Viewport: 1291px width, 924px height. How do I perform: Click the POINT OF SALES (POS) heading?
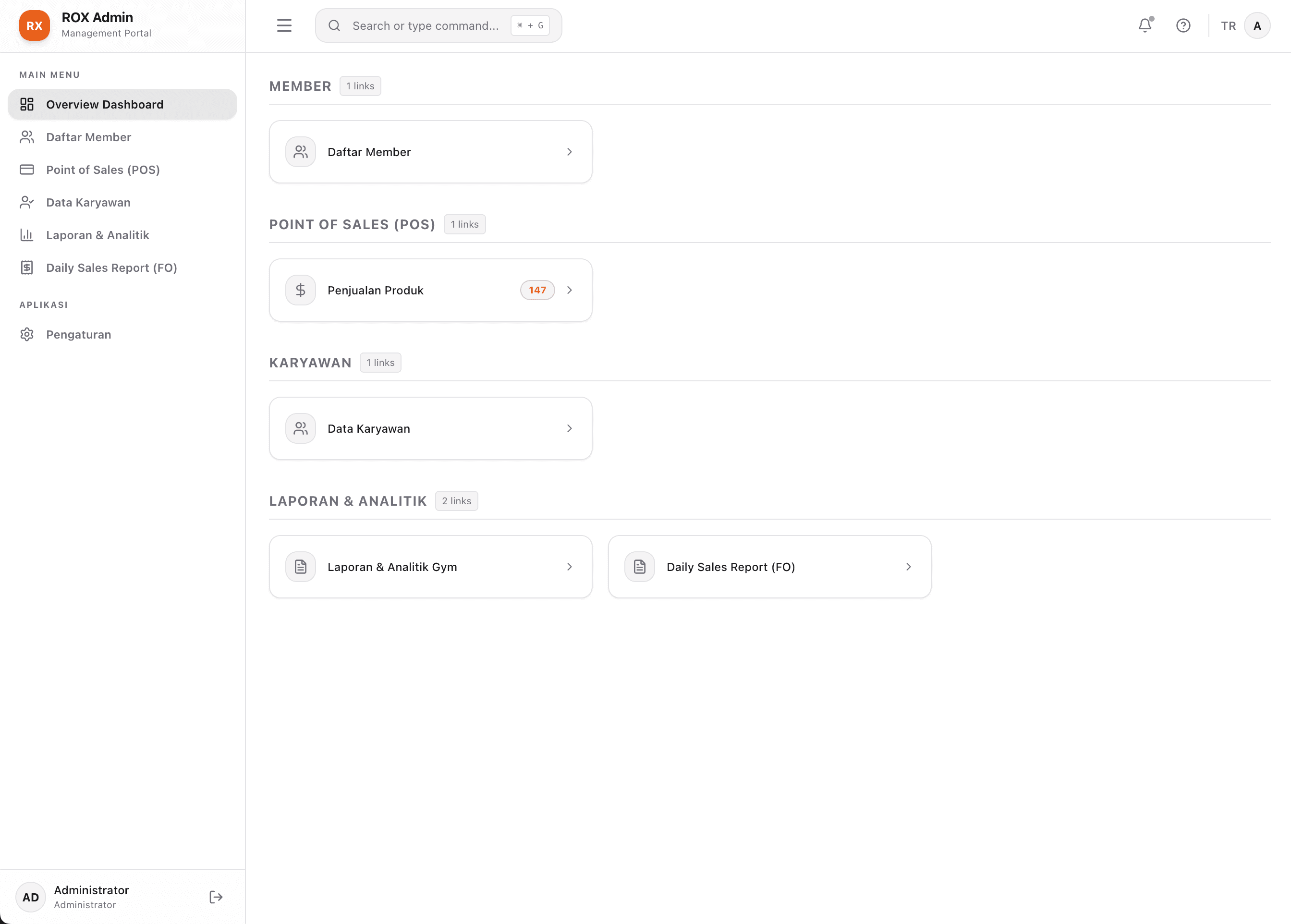tap(352, 225)
